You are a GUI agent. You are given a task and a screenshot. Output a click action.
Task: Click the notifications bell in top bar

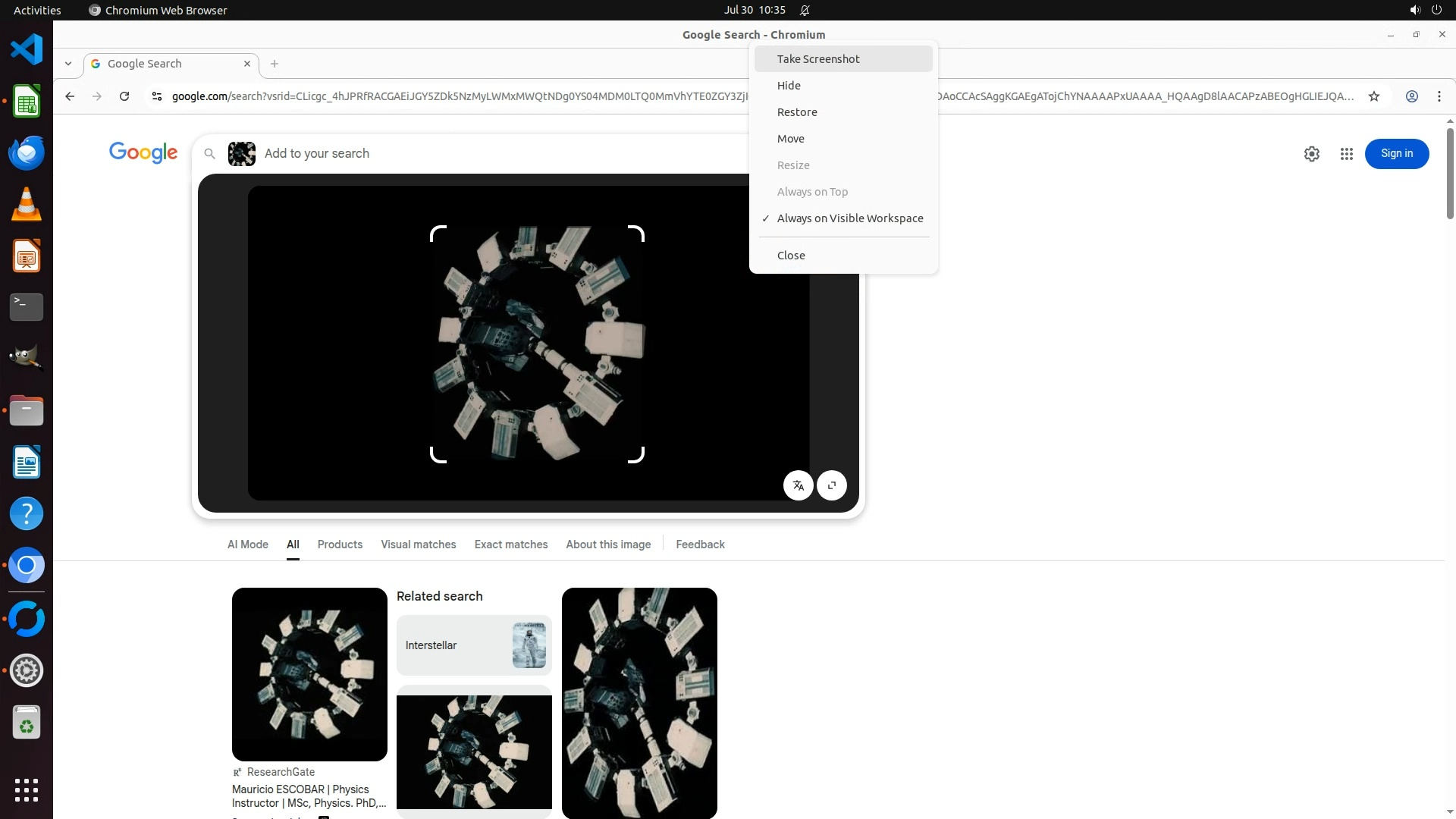coord(805,10)
